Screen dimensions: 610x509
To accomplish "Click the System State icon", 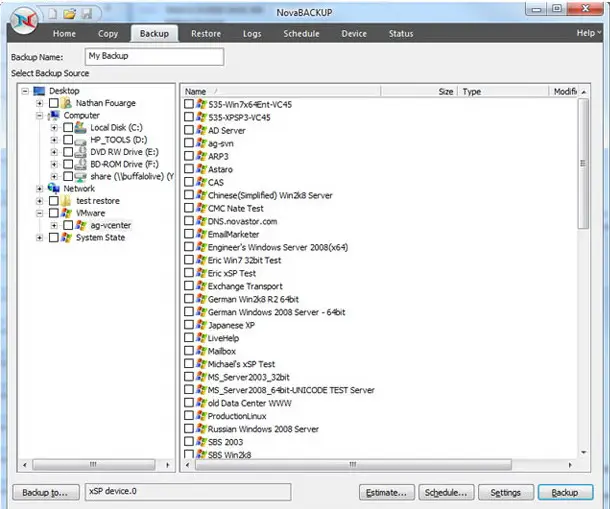I will [x=67, y=237].
